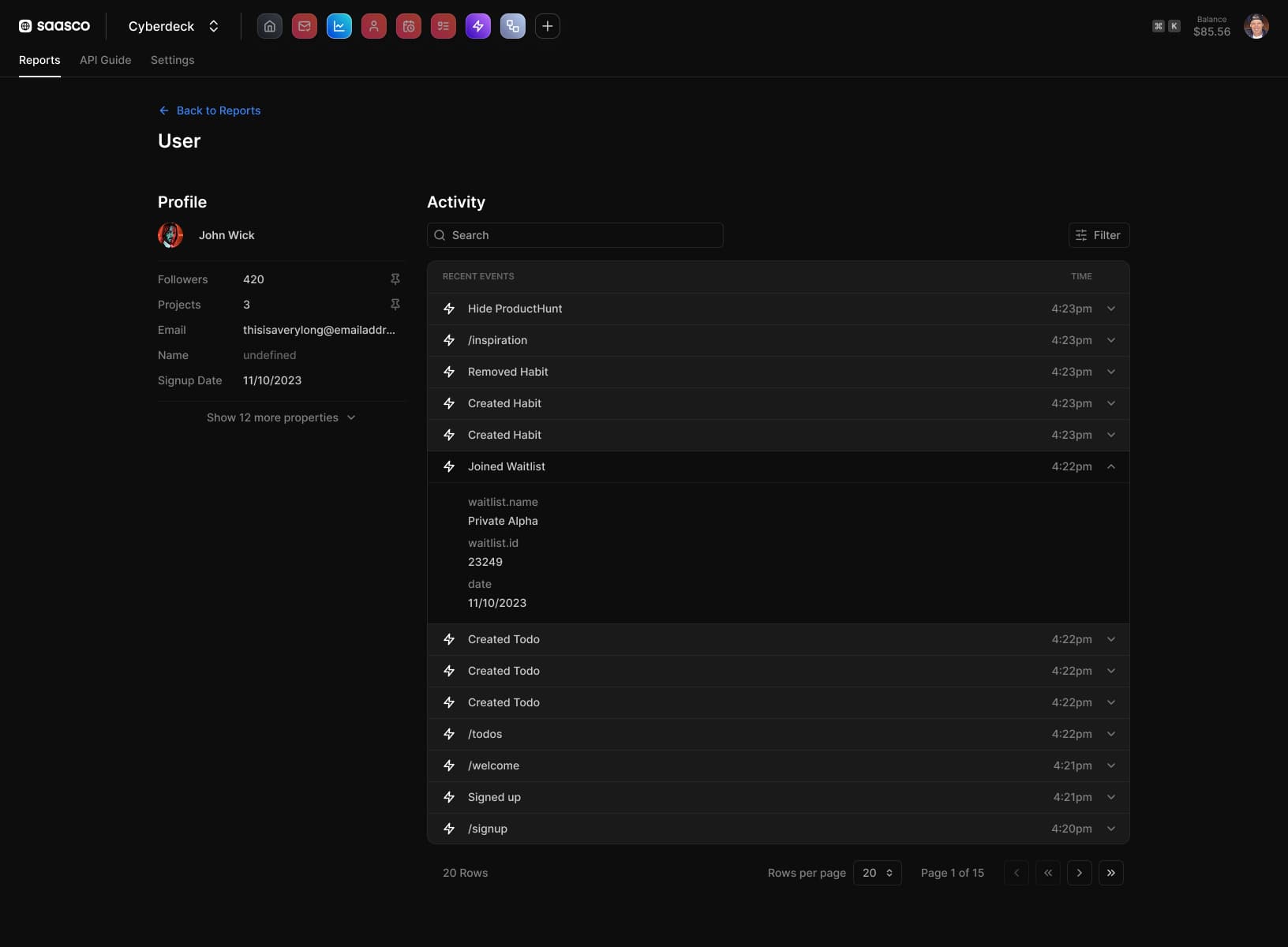Focus the Activity search field
The image size is (1288, 947).
pos(575,235)
